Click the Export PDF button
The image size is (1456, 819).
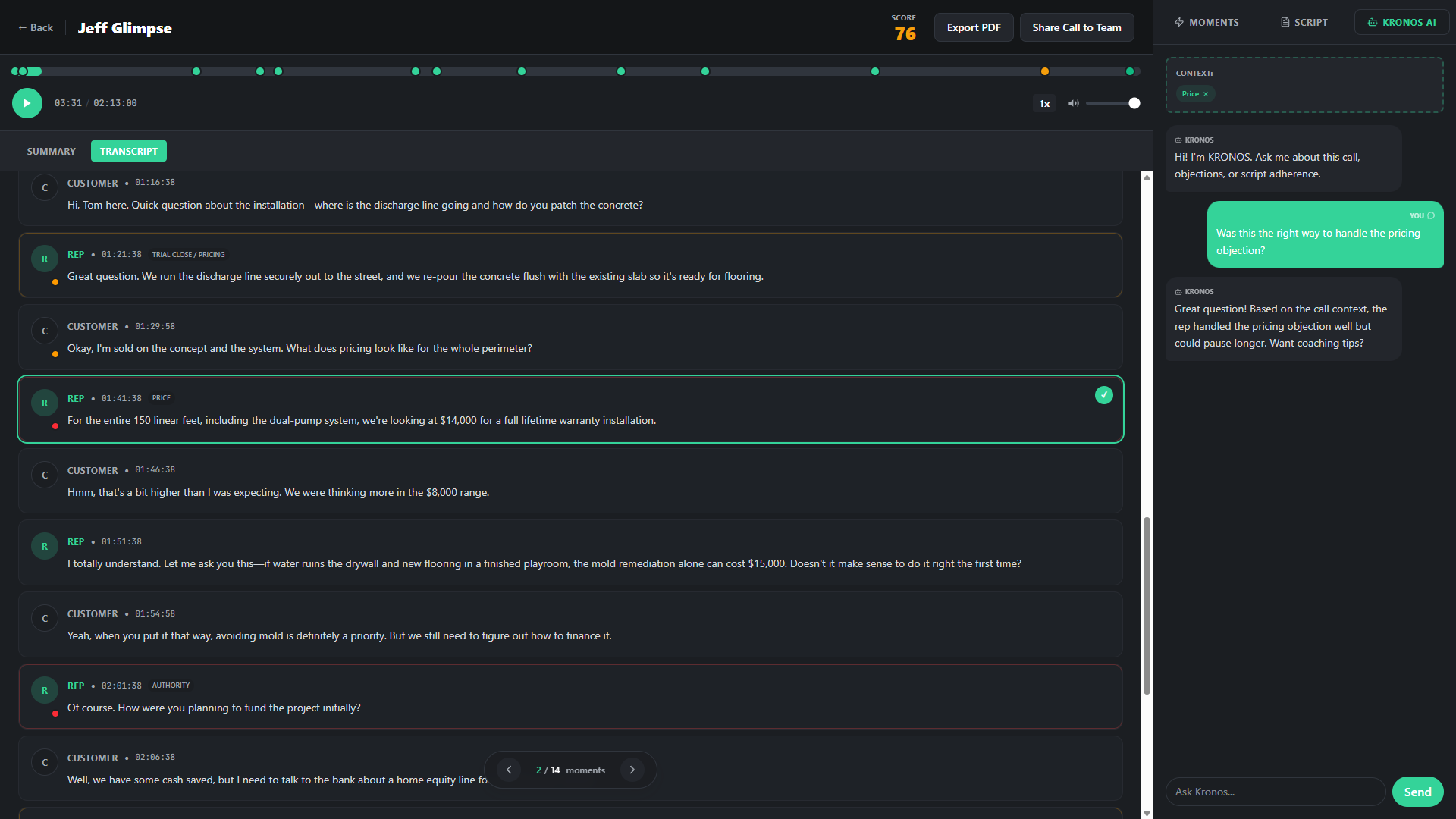point(974,27)
